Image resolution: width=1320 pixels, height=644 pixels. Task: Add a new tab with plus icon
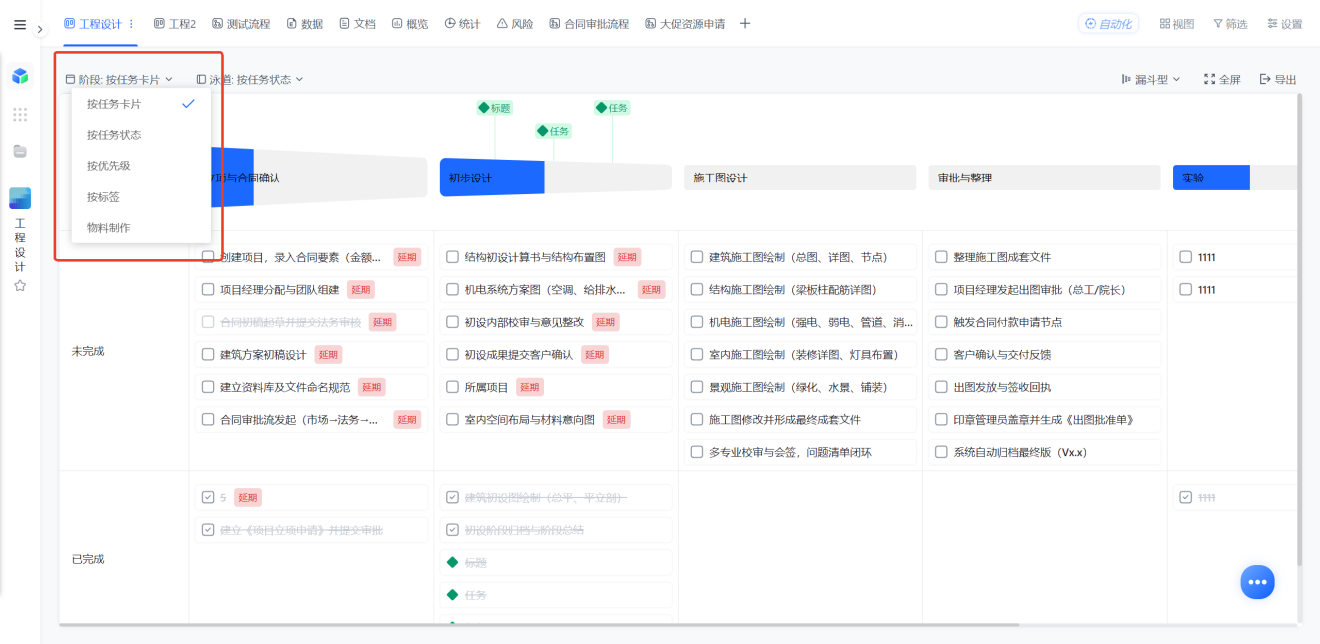745,23
